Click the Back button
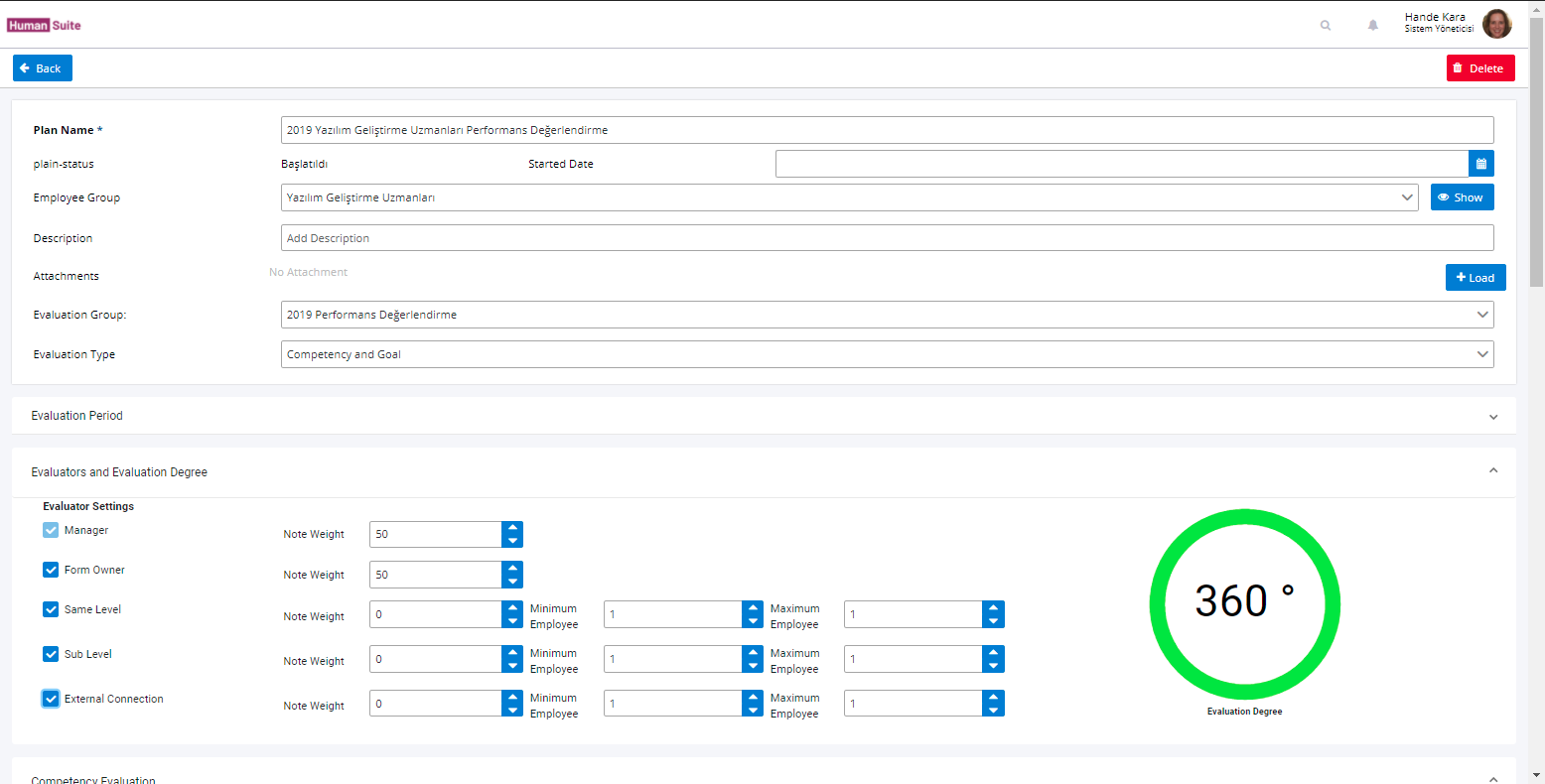This screenshot has width=1545, height=784. [42, 68]
